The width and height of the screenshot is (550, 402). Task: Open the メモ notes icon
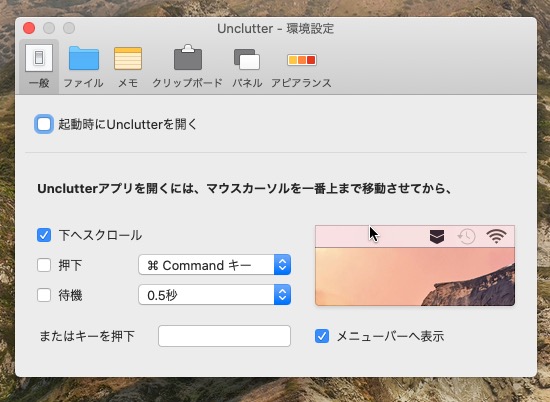click(128, 59)
